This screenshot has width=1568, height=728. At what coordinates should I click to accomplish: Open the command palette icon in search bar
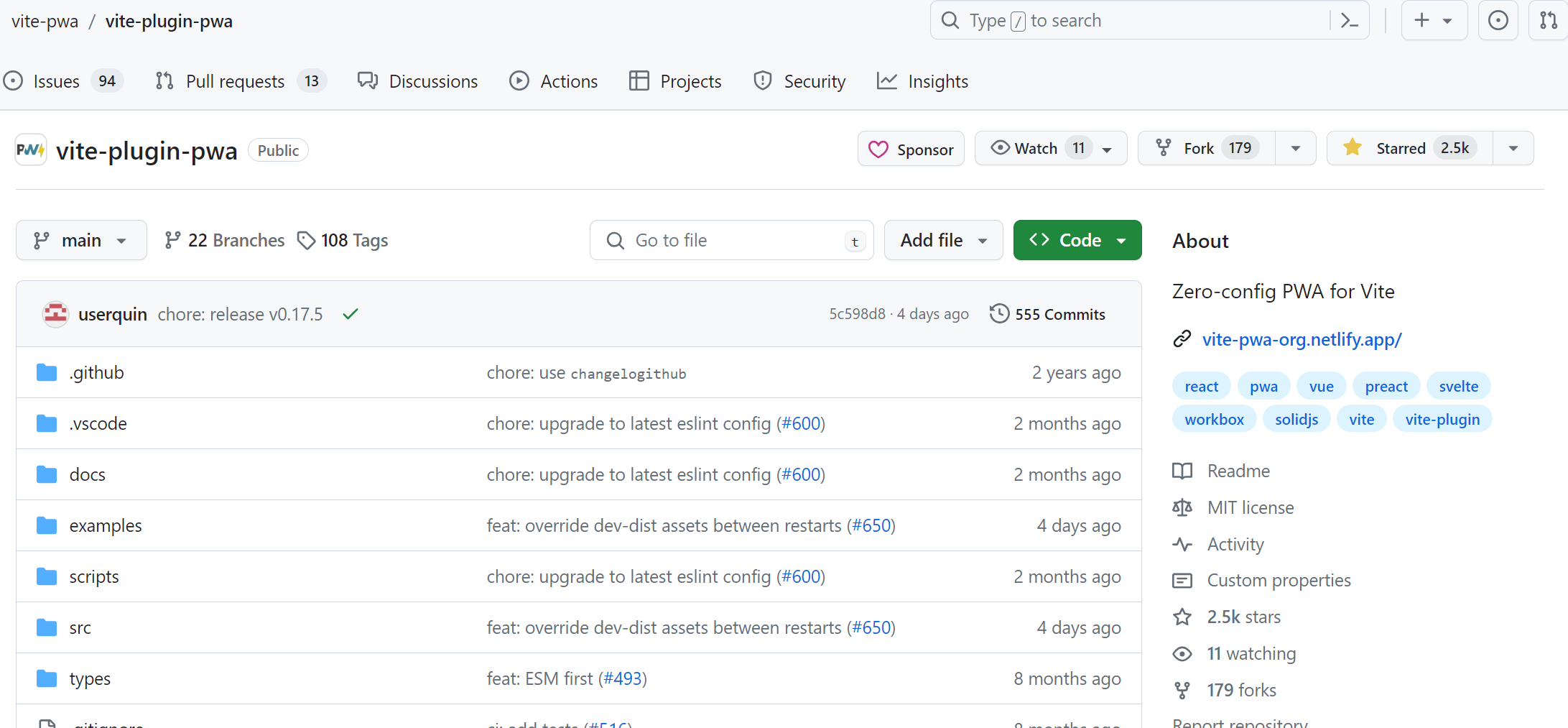pos(1350,20)
